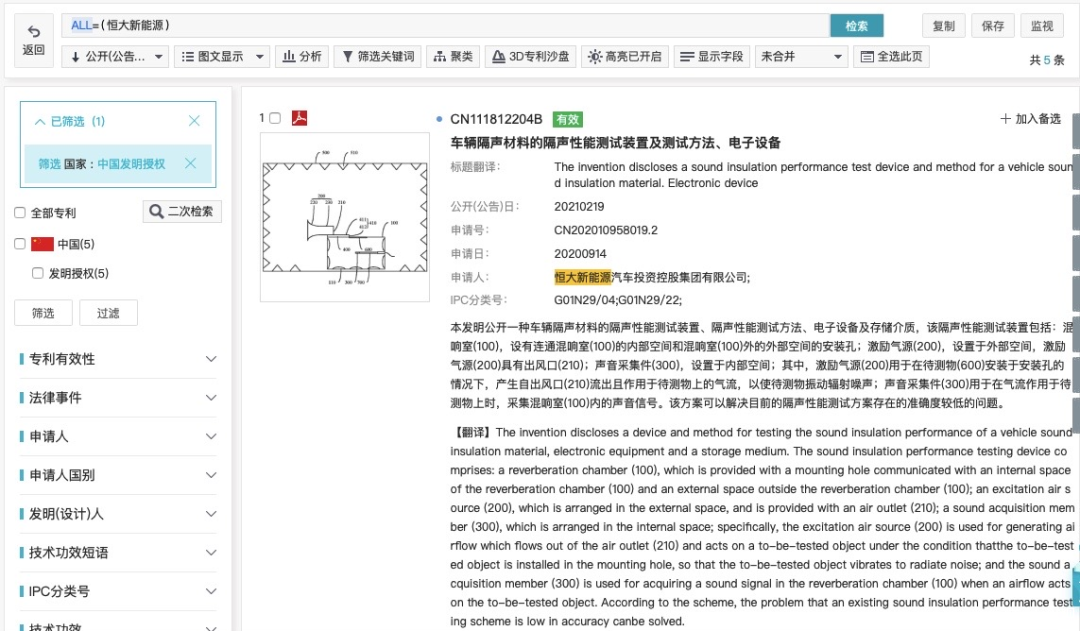The image size is (1080, 631).
Task: Click IPC code G01N29/04;G01N29/22
Action: tap(617, 300)
